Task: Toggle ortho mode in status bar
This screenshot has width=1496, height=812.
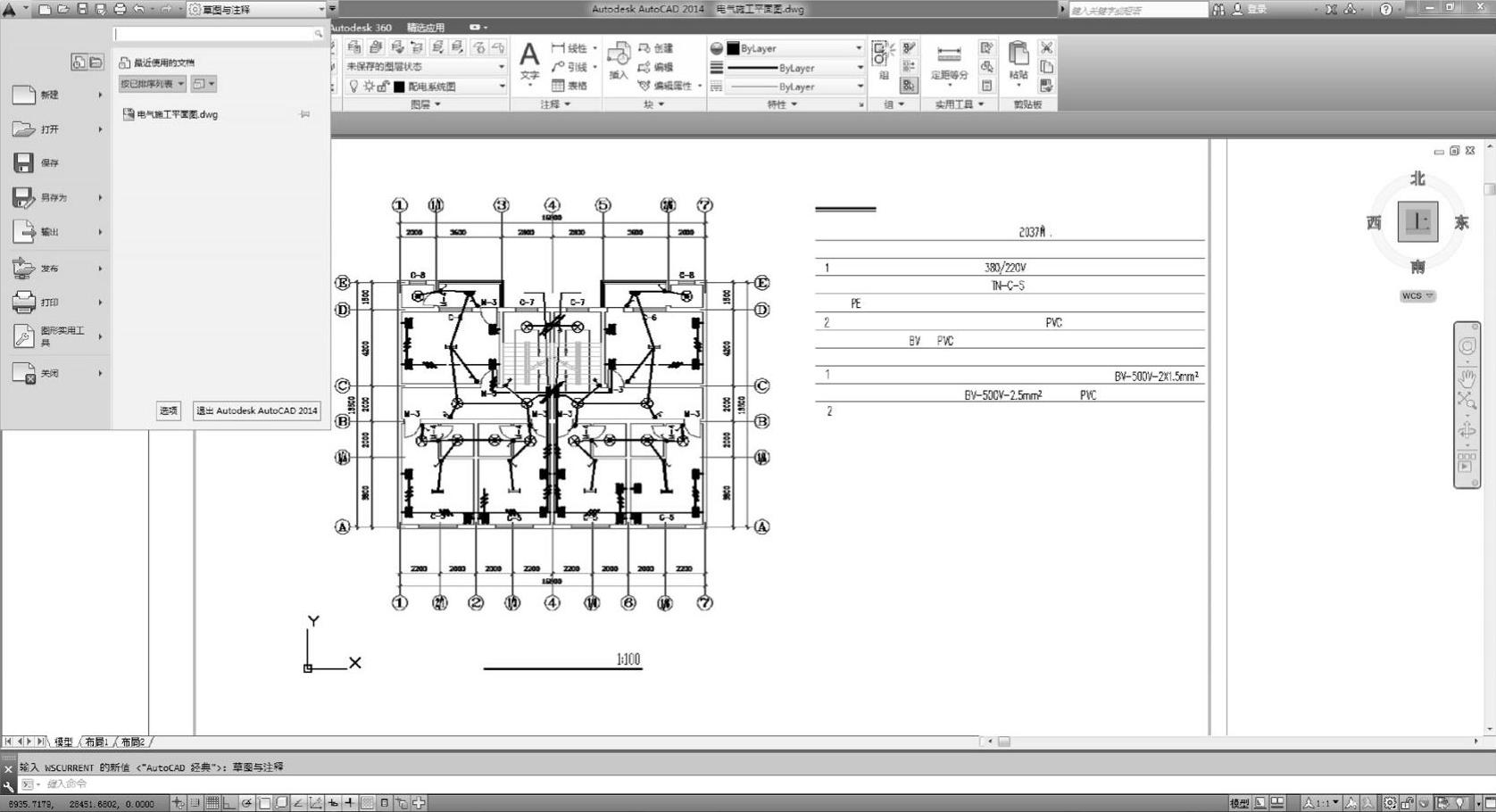Action: [229, 803]
